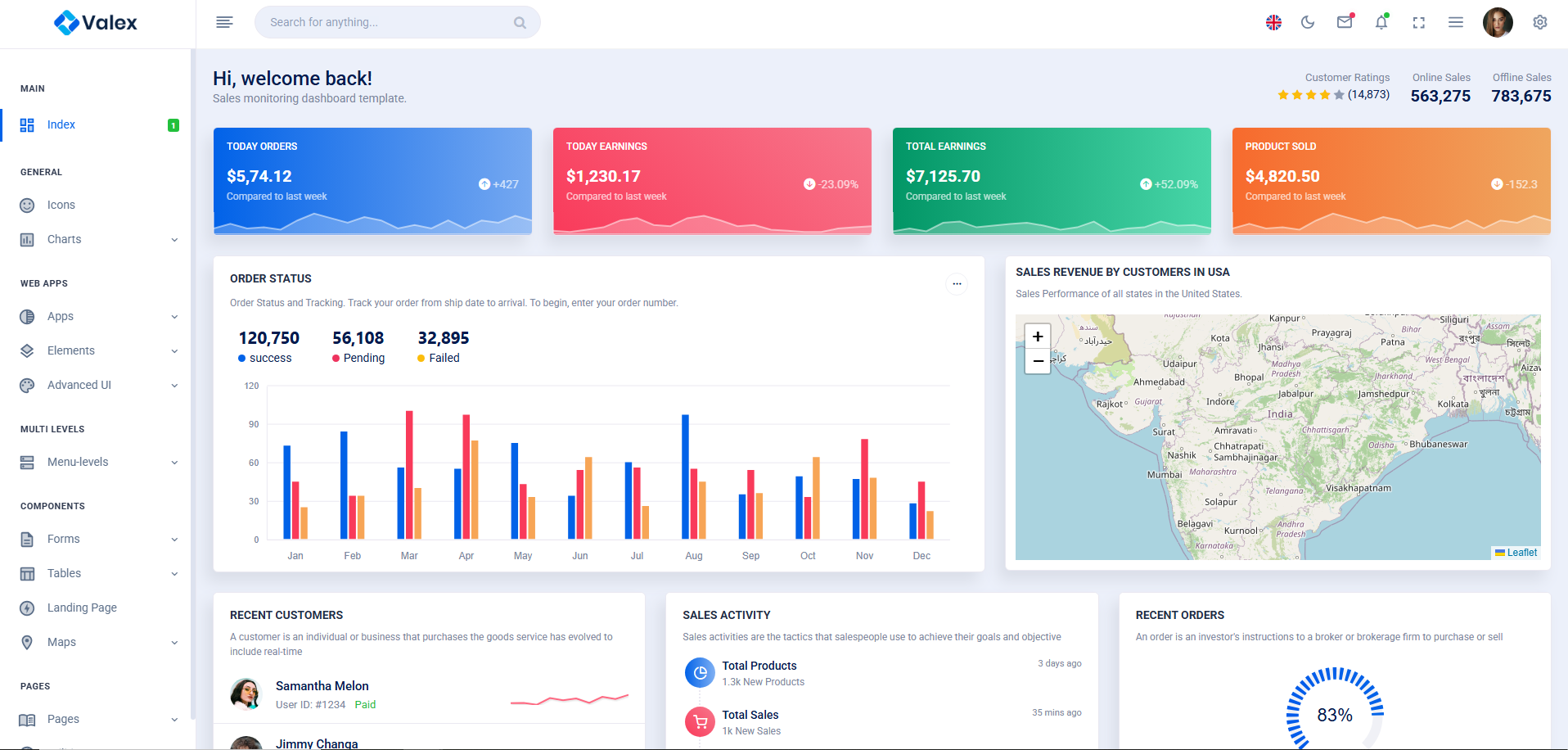Click the search magnifier icon
1568x750 pixels.
pos(520,23)
